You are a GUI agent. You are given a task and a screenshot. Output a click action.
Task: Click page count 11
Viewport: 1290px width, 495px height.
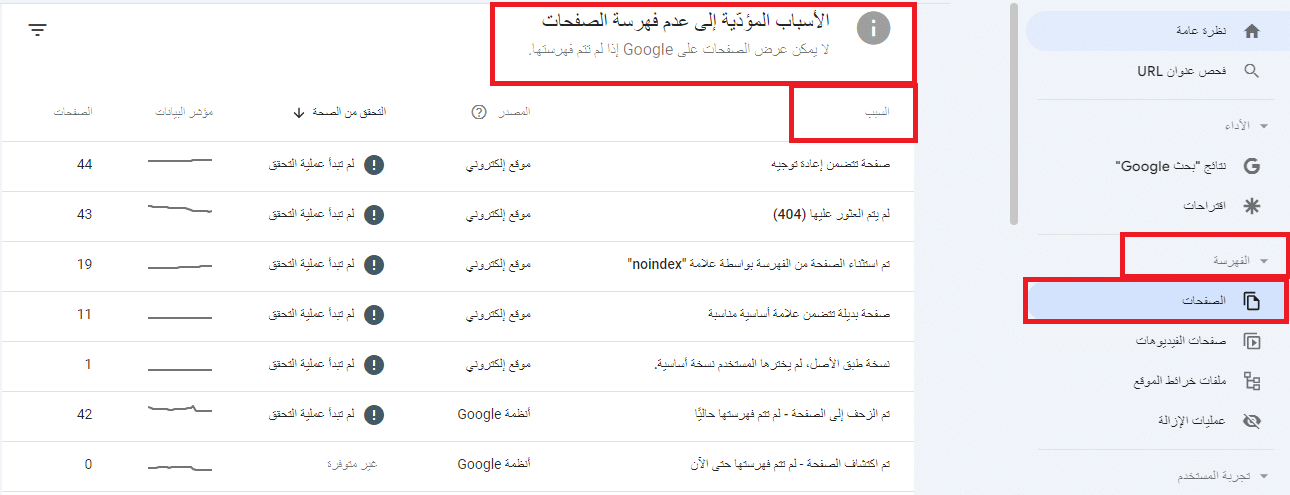pos(84,315)
